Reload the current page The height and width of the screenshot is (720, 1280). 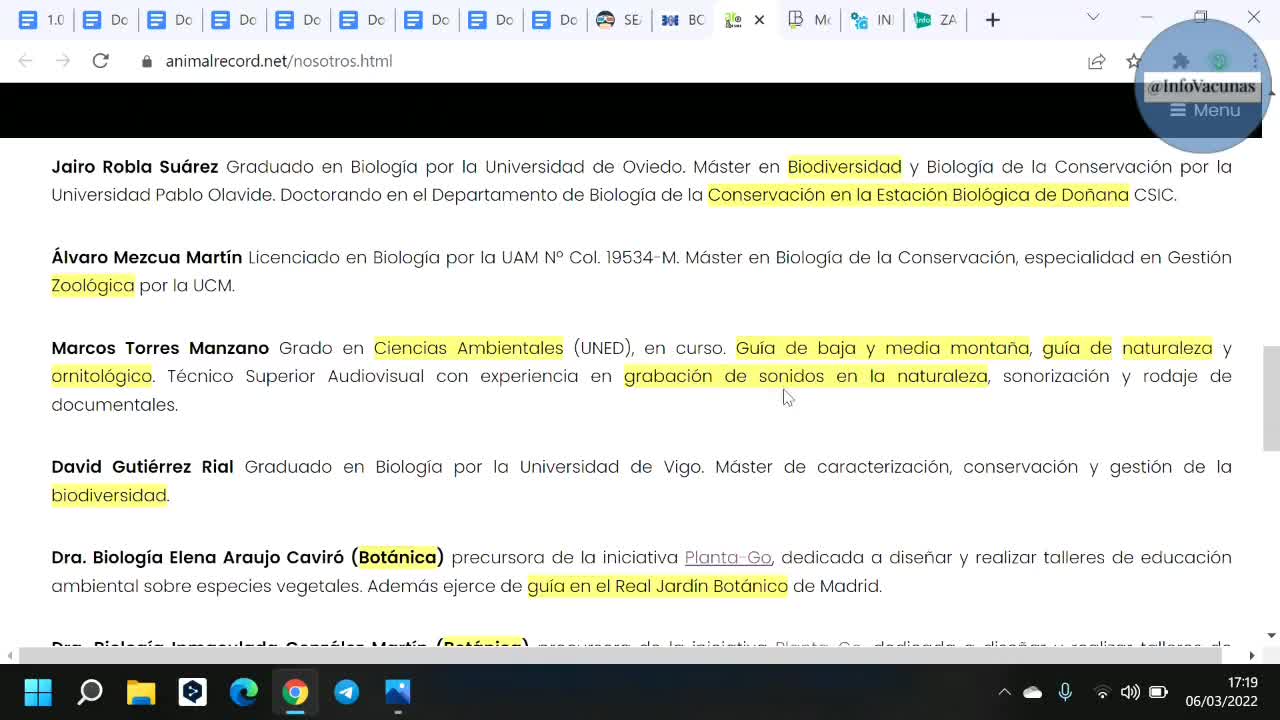click(100, 61)
